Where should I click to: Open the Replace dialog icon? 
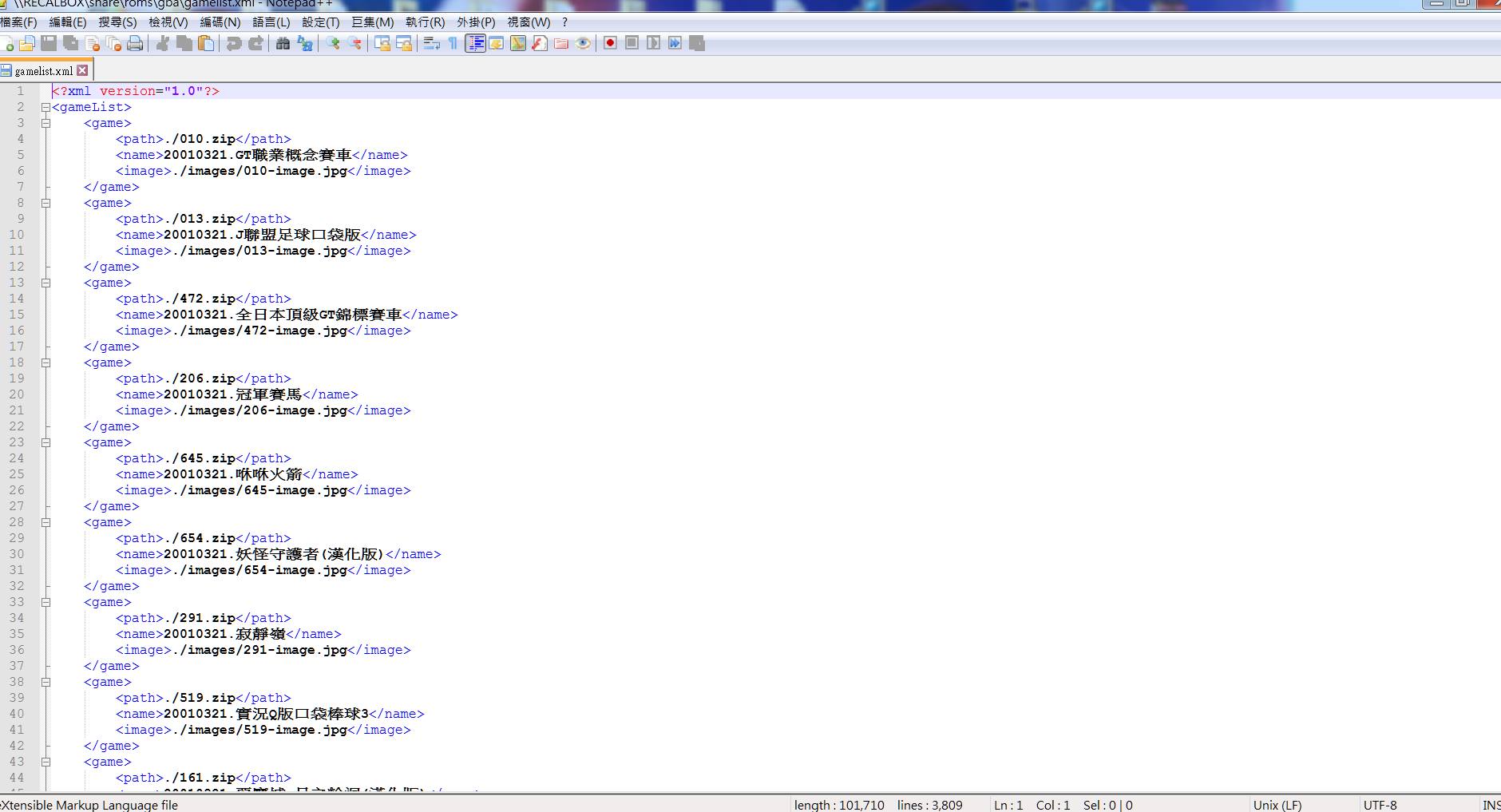point(305,43)
